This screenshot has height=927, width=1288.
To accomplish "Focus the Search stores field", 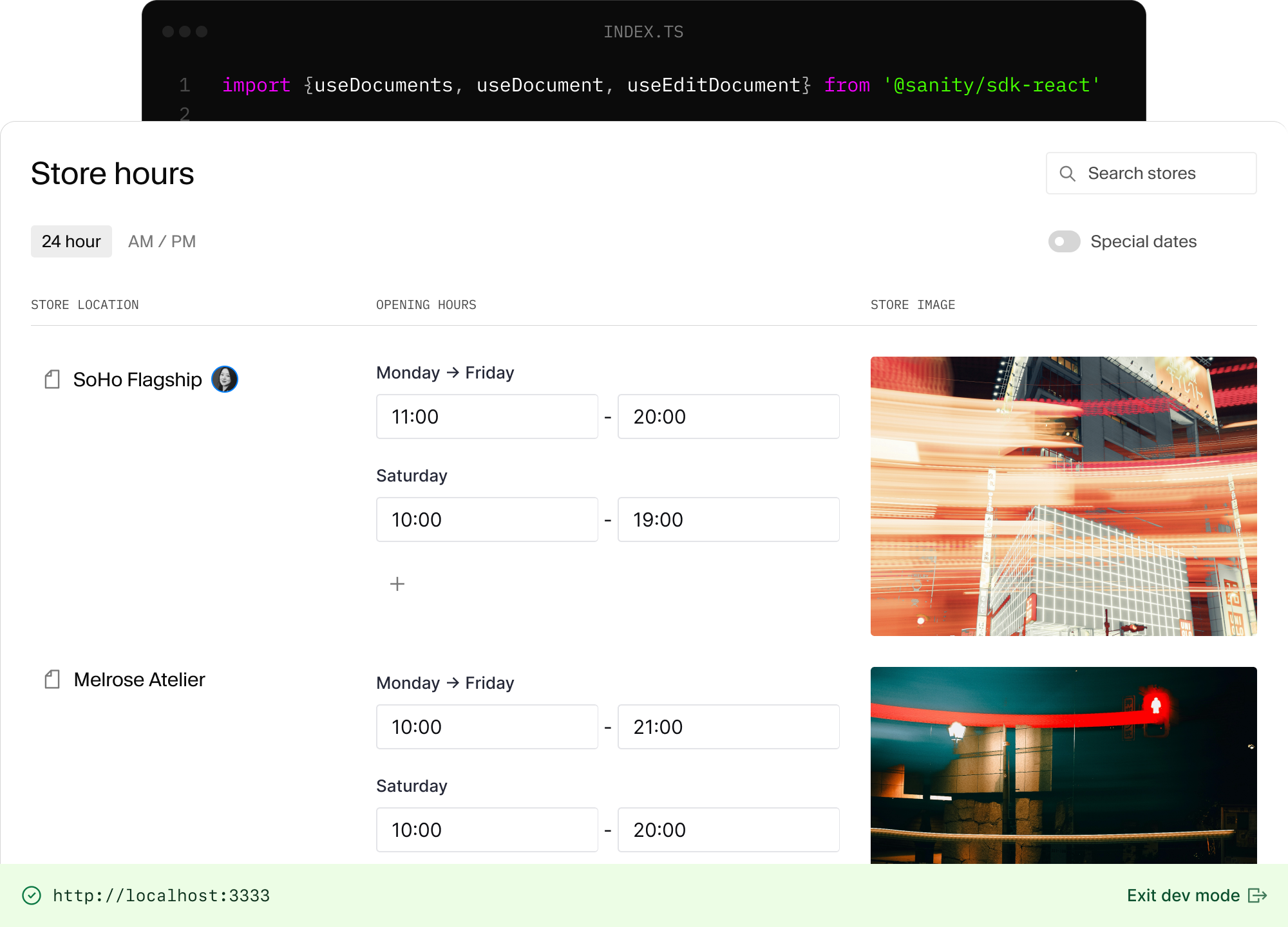I will (1151, 173).
